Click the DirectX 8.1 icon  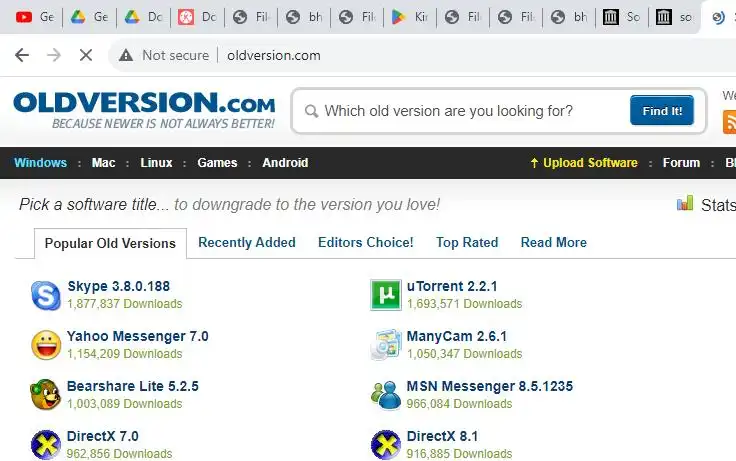point(386,445)
